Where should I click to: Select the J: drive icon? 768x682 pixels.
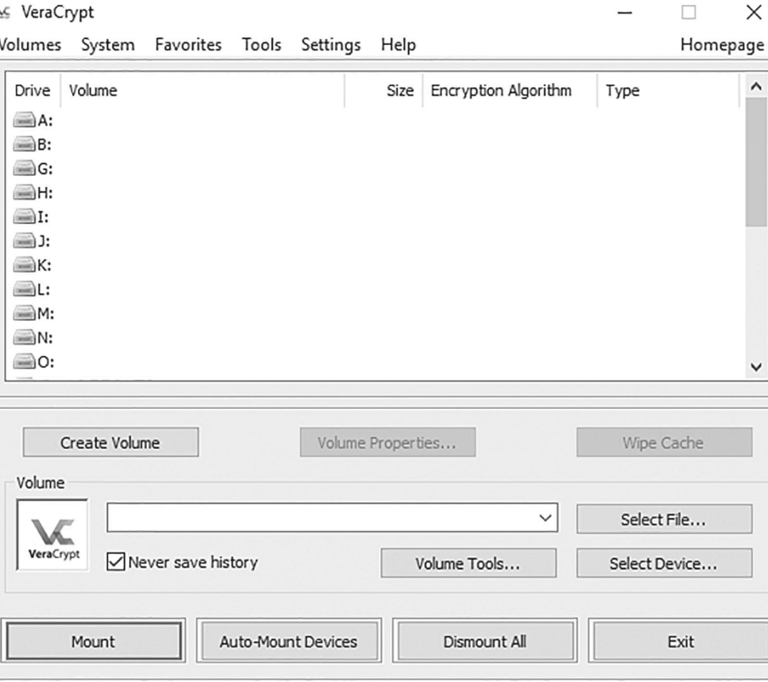pyautogui.click(x=24, y=241)
